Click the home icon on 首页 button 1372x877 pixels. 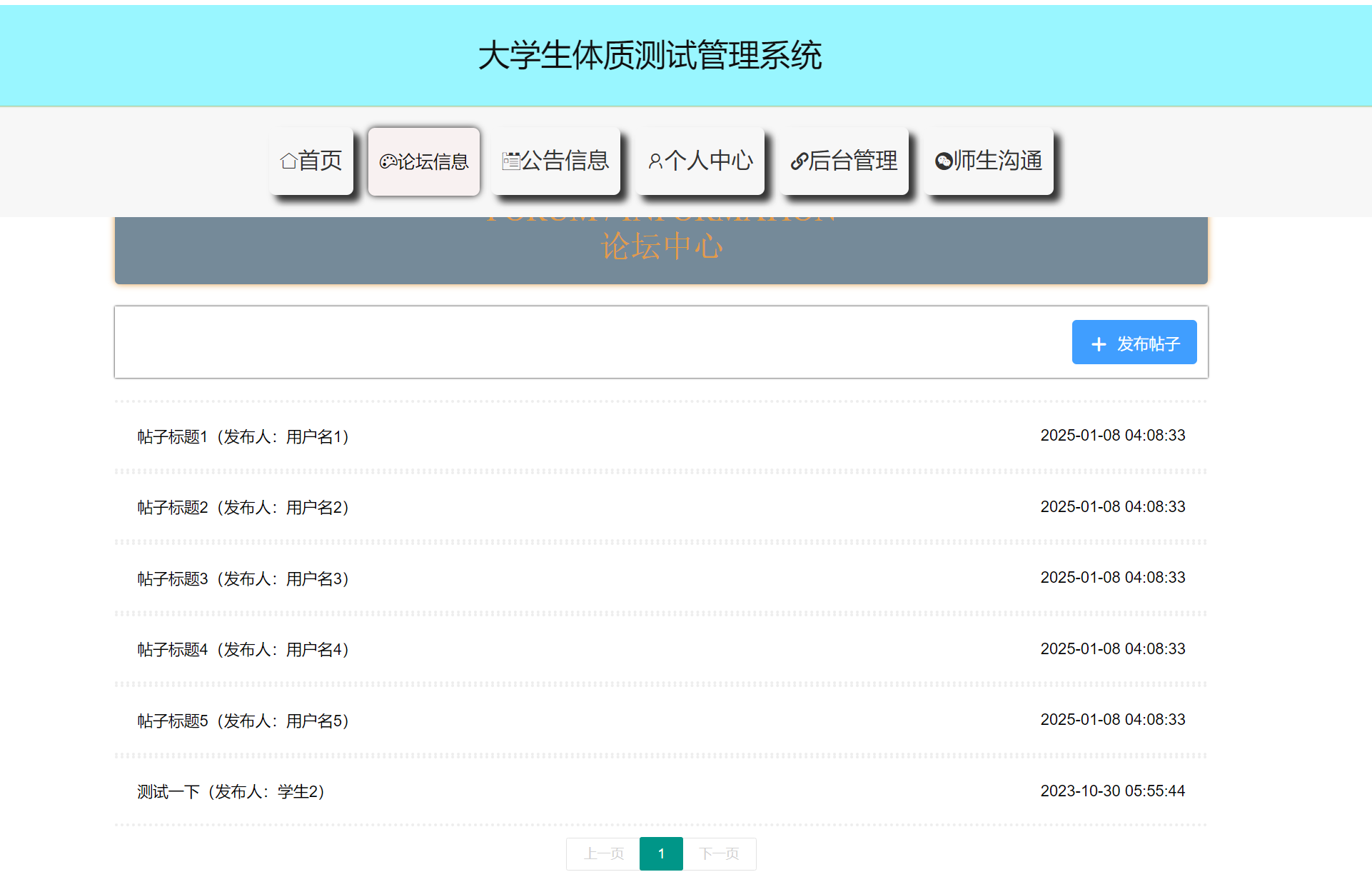coord(288,161)
